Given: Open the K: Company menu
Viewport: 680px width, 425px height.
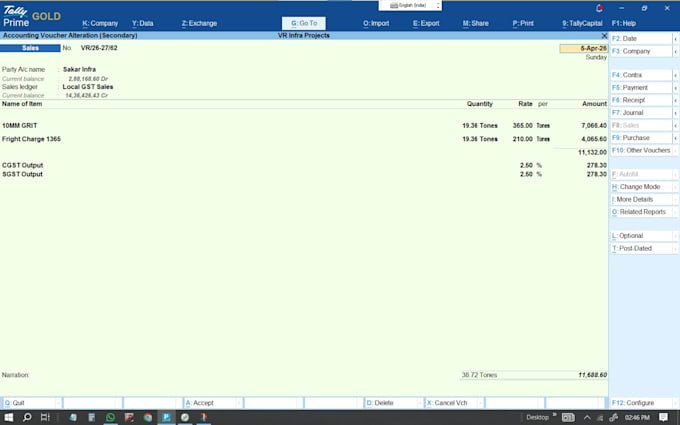Looking at the screenshot, I should point(100,23).
